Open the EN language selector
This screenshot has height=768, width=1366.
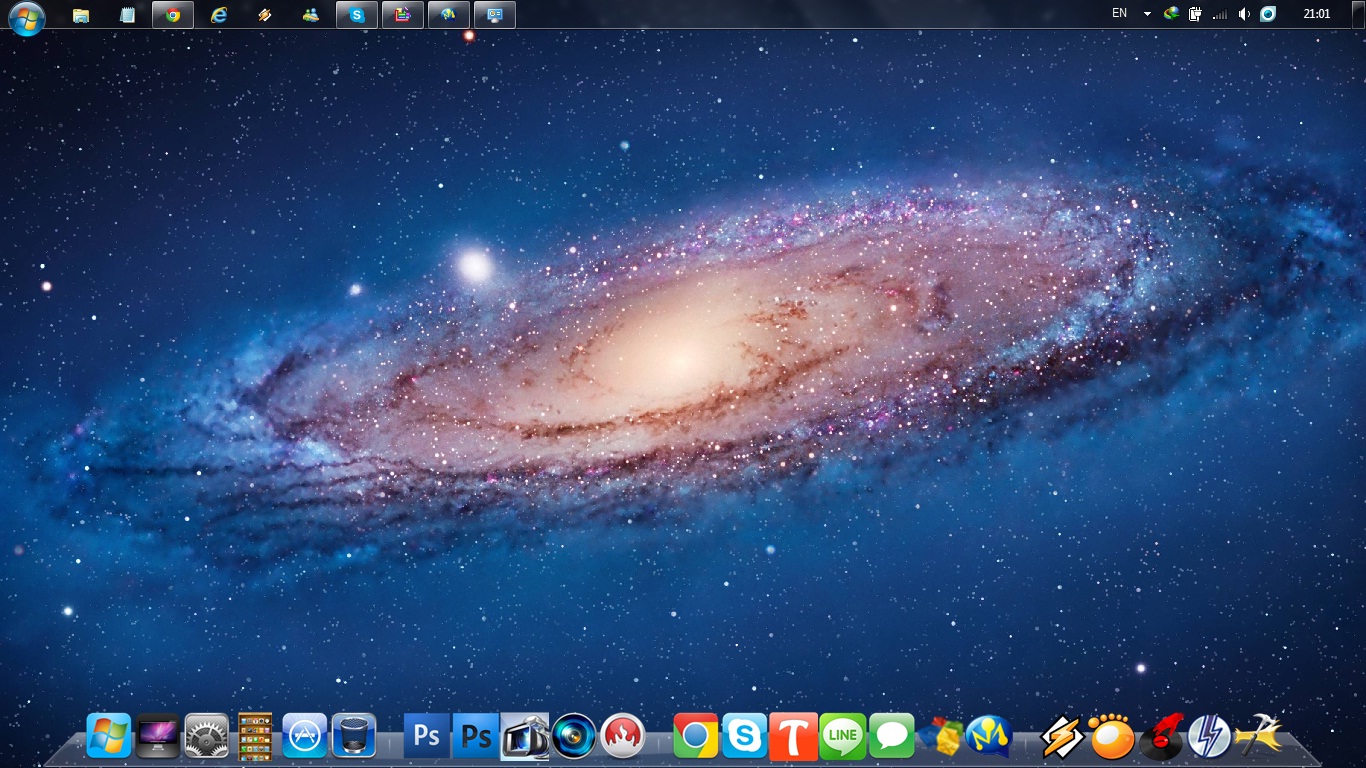point(1119,14)
